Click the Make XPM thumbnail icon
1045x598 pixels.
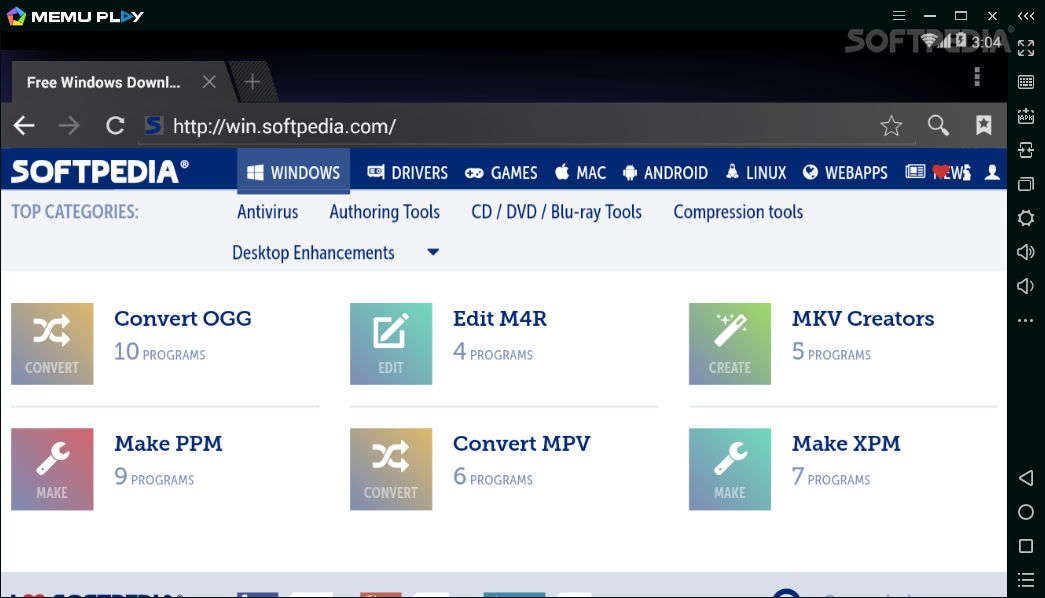pyautogui.click(x=730, y=469)
